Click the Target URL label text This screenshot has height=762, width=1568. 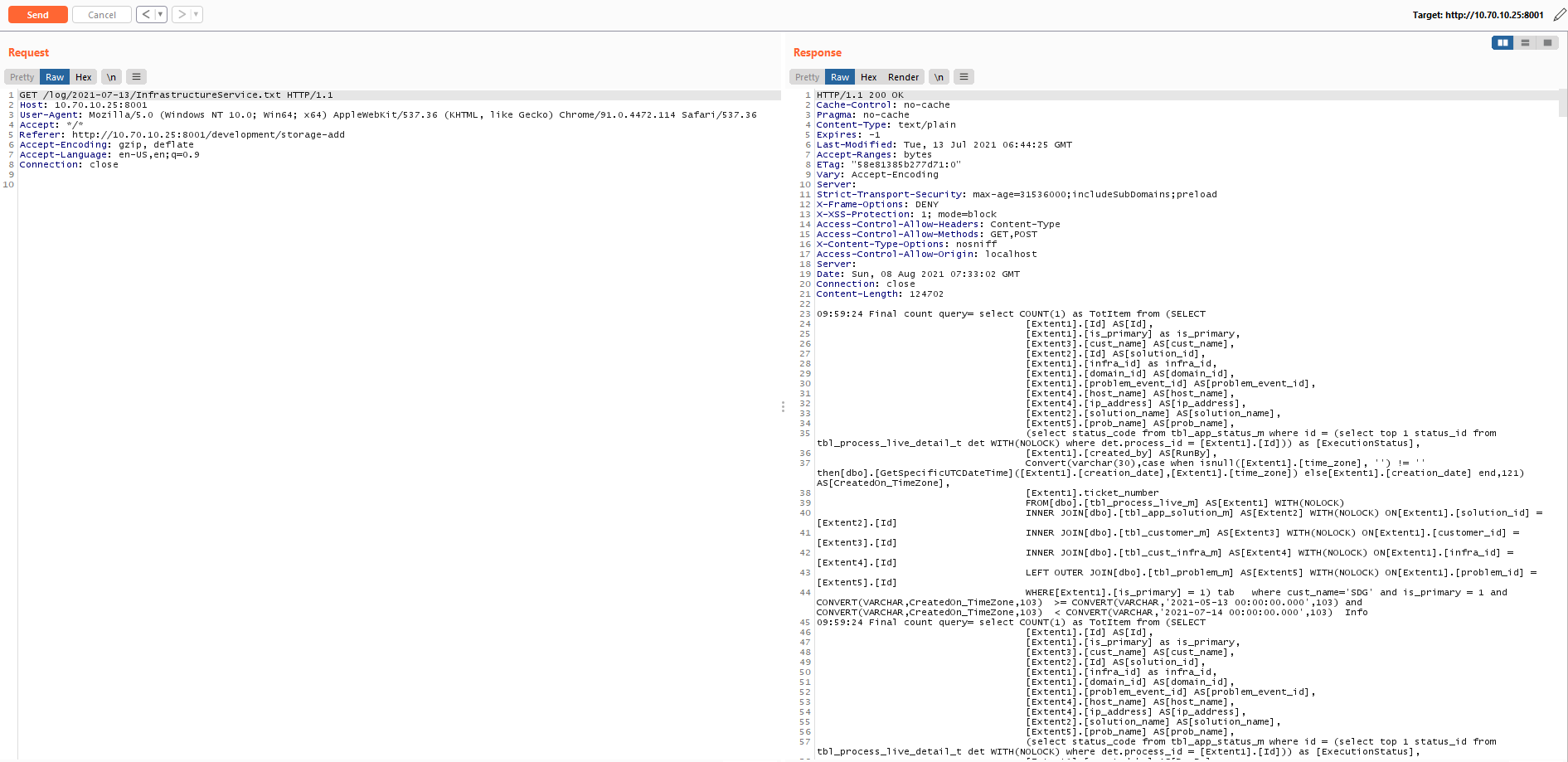[x=1478, y=15]
